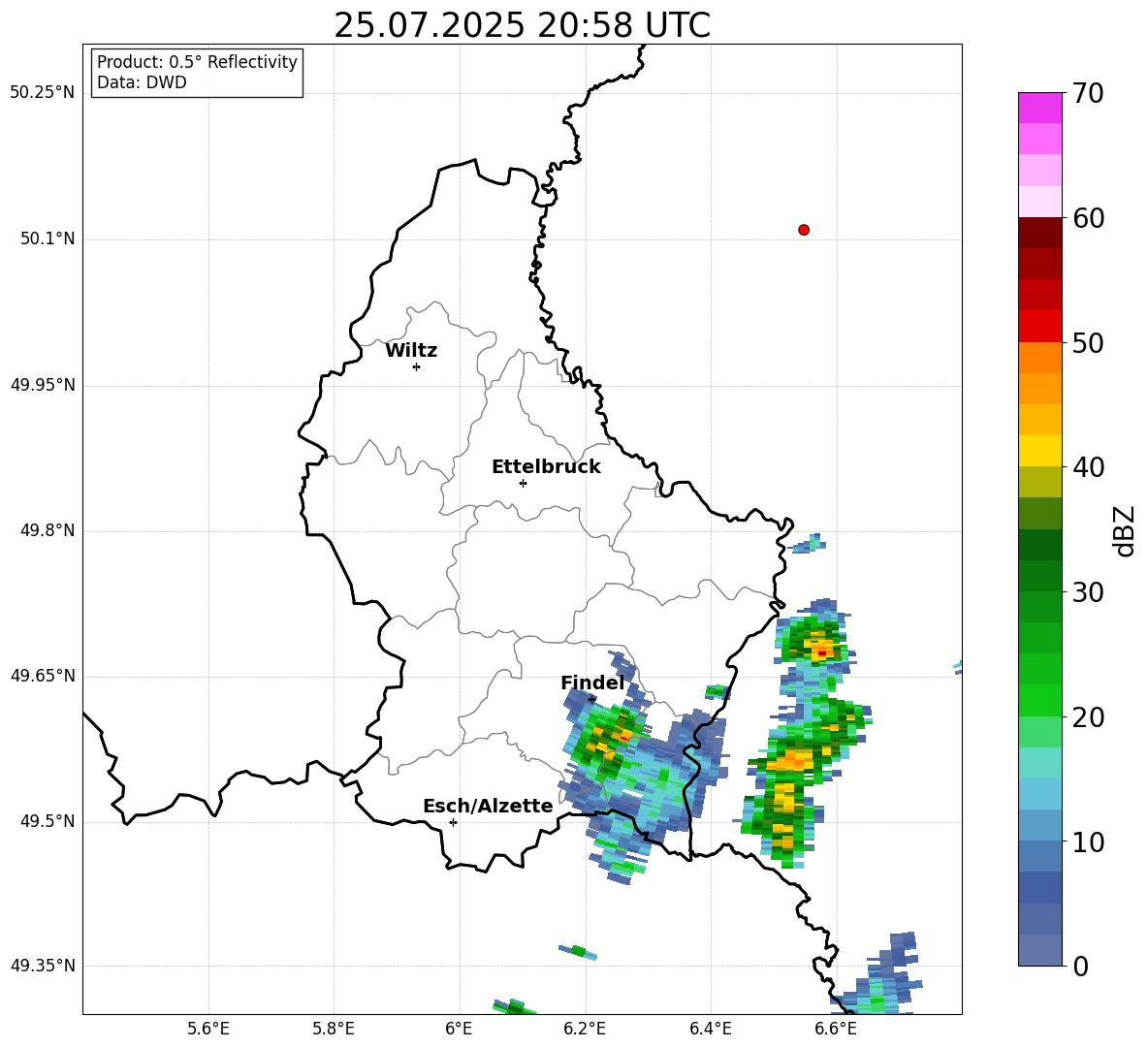Image resolution: width=1148 pixels, height=1048 pixels.
Task: Click the yellow 40 dBZ colorbar segment
Action: coord(1039,451)
